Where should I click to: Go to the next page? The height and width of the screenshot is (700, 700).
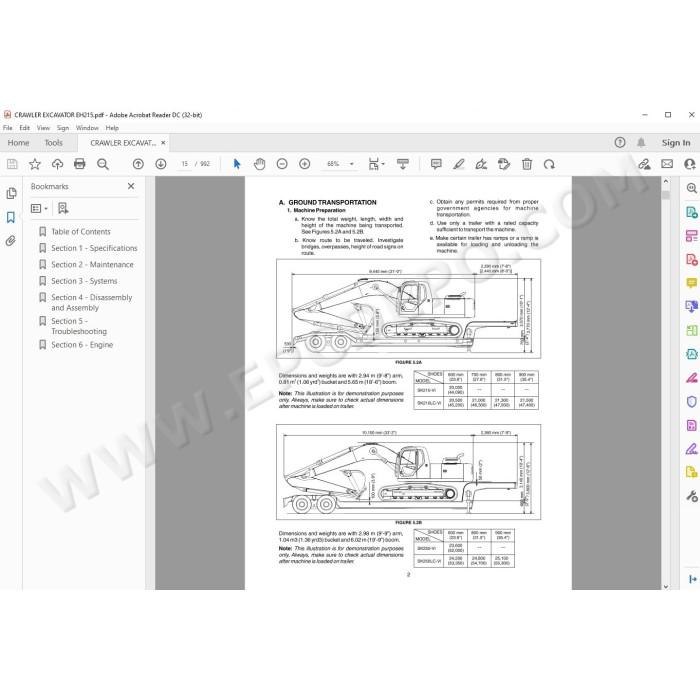point(161,164)
